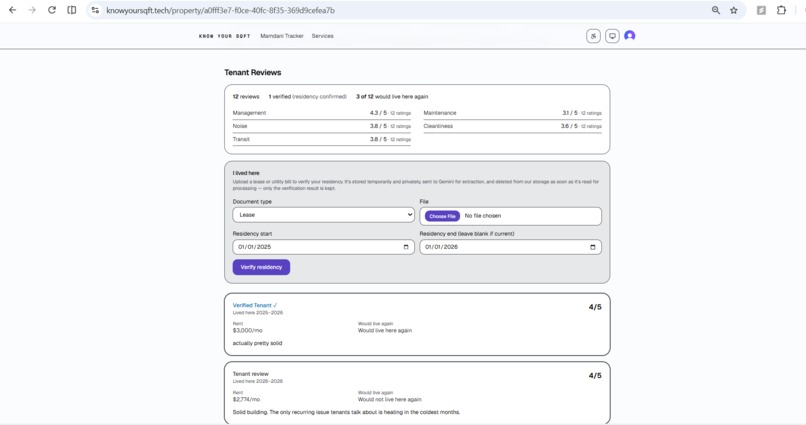Toggle the browser side panel icon
This screenshot has height=425, width=806.
[72, 10]
